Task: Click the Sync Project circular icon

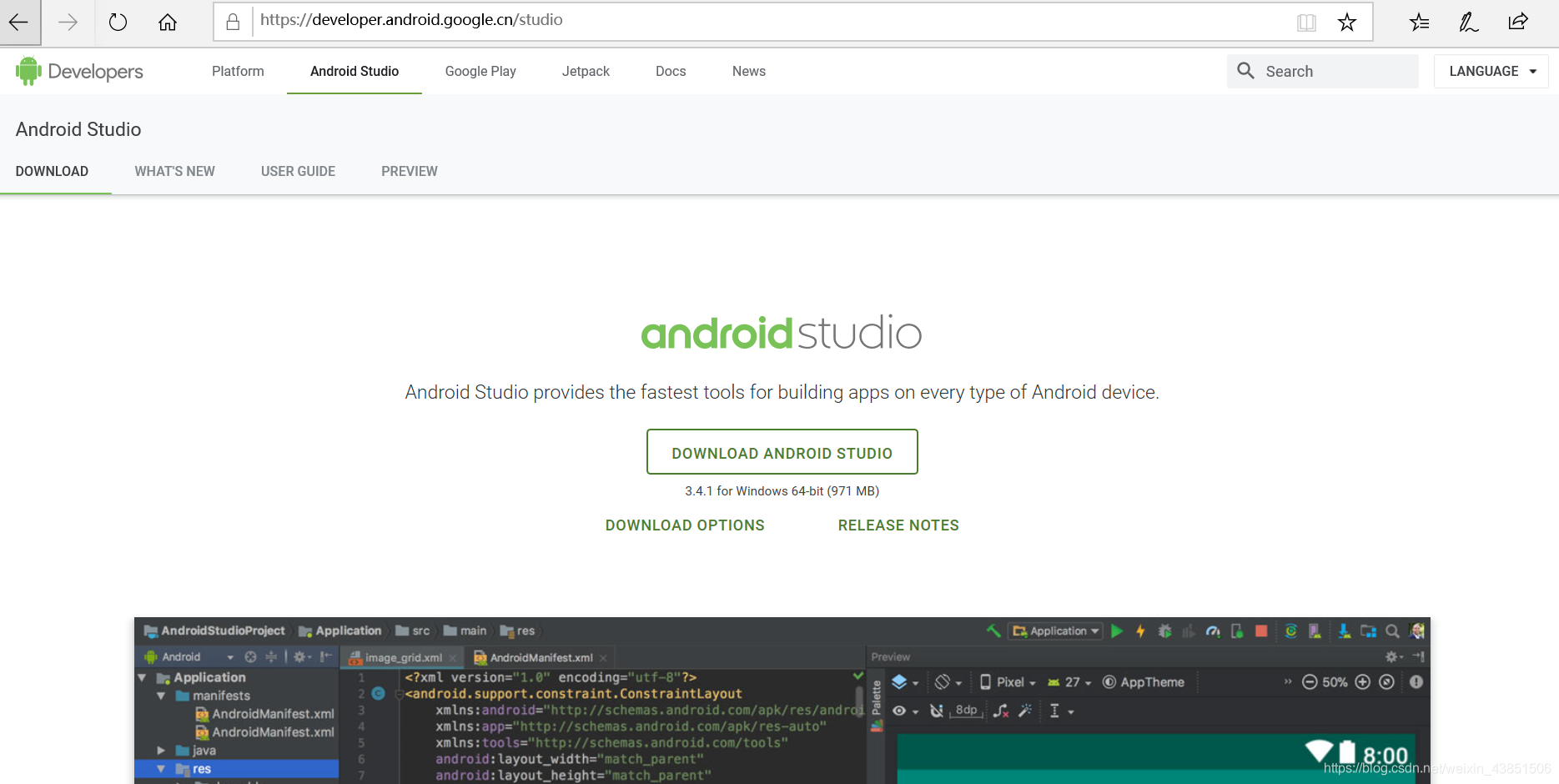Action: tap(1290, 631)
